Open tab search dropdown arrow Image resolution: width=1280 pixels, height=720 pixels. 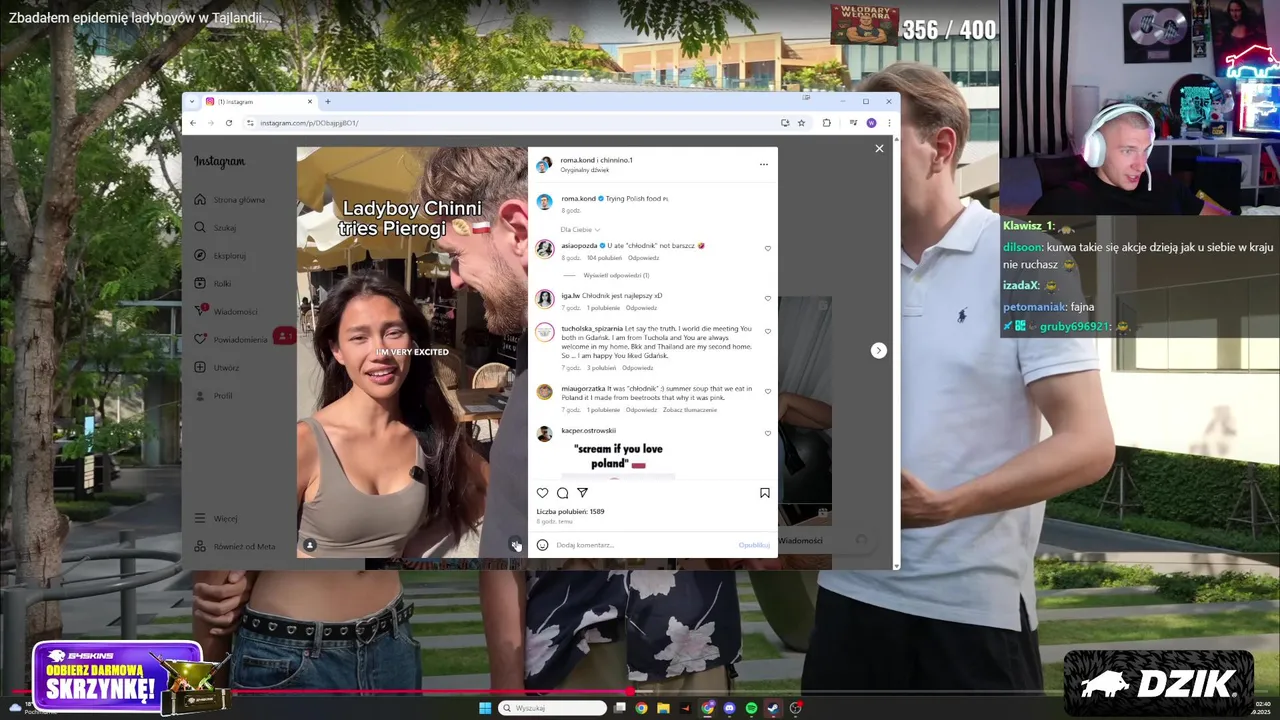pos(192,102)
